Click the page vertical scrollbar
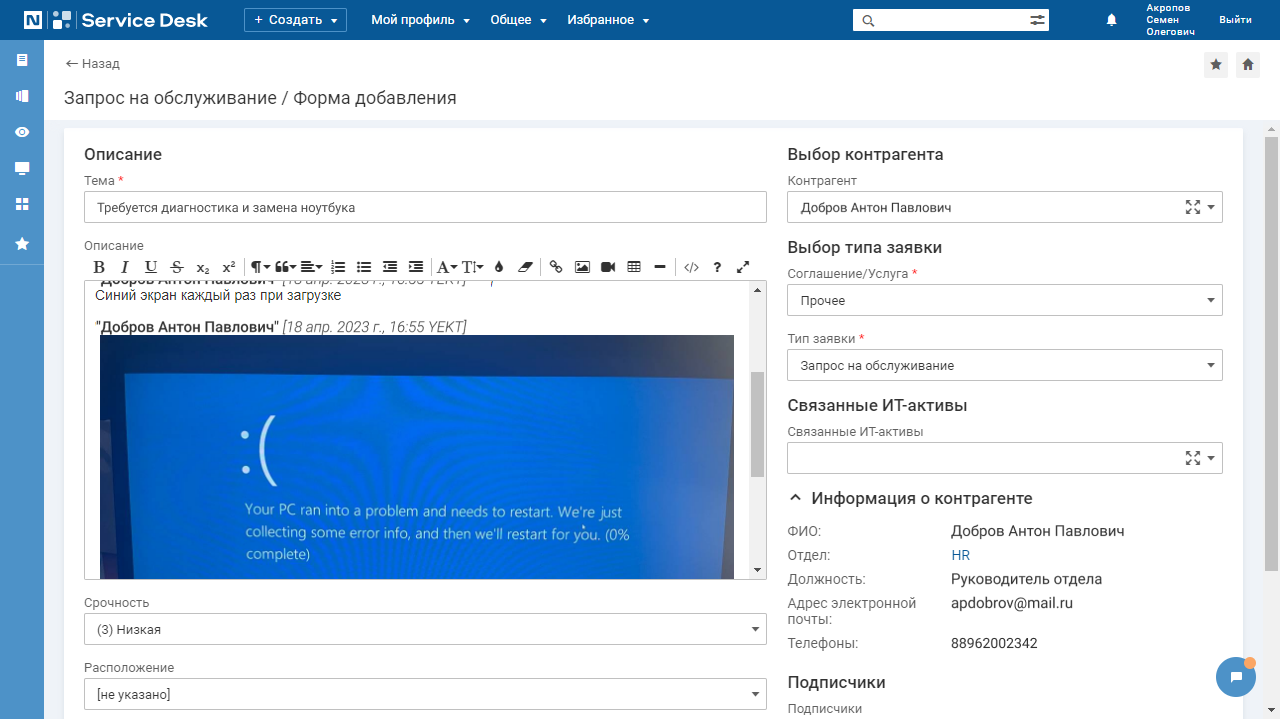The height and width of the screenshot is (719, 1280). (x=1271, y=353)
